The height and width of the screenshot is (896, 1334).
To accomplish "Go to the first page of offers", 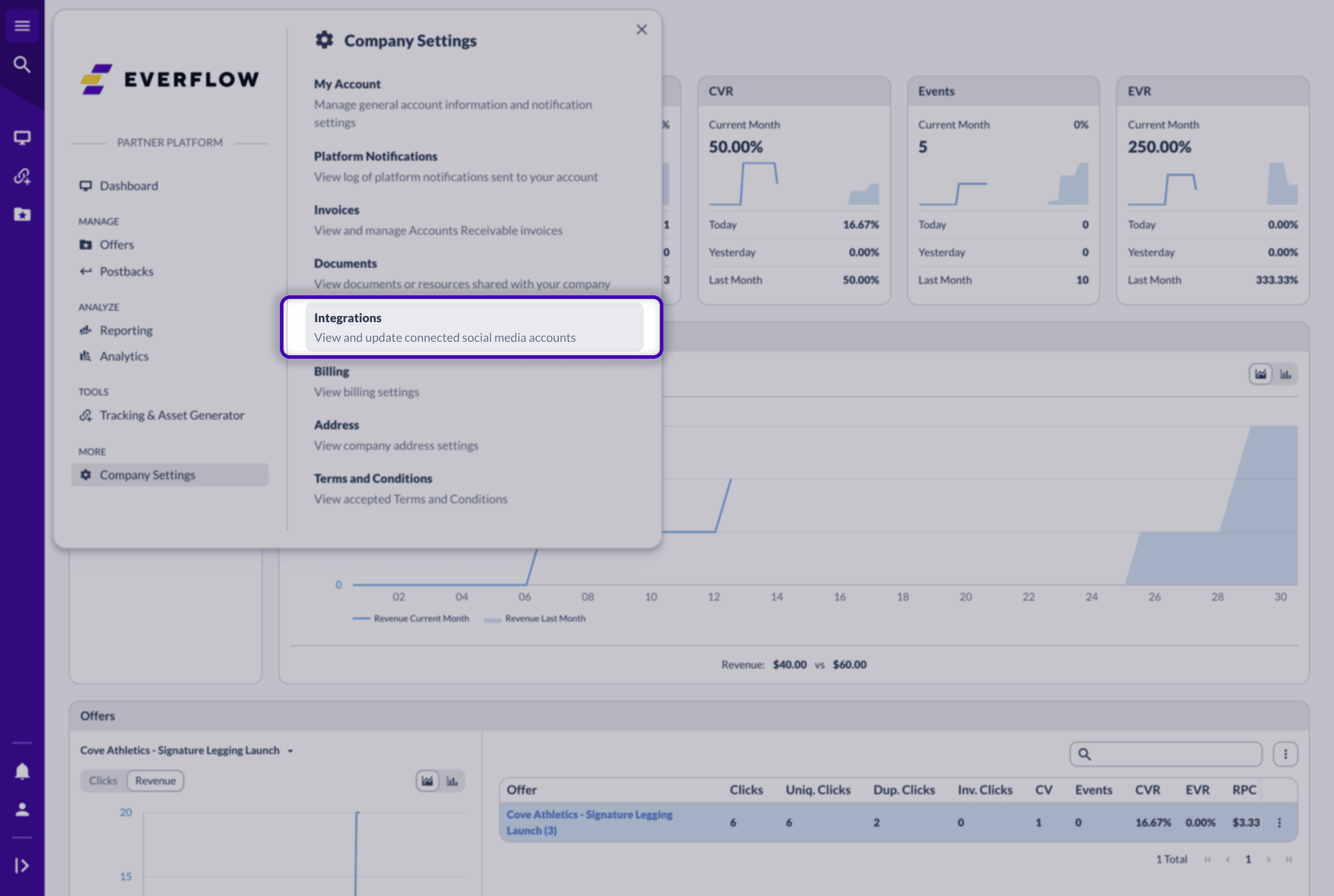I will pyautogui.click(x=1207, y=859).
